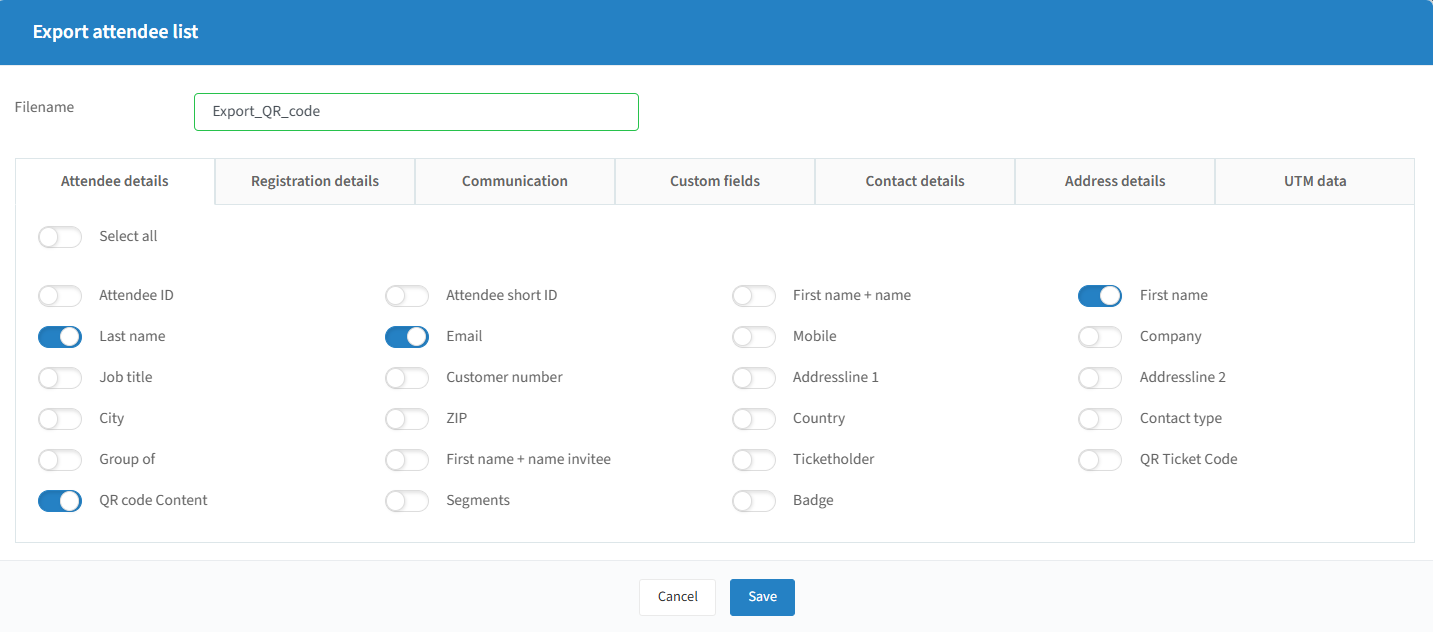Toggle the Contact type switch
Screen dimensions: 1433x632
click(1100, 419)
